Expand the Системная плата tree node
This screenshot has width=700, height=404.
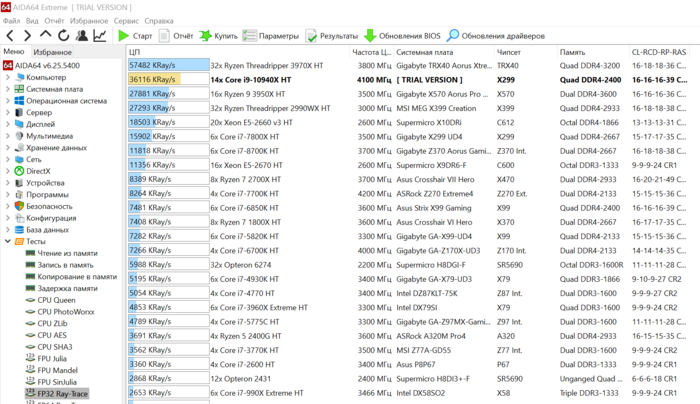8,89
